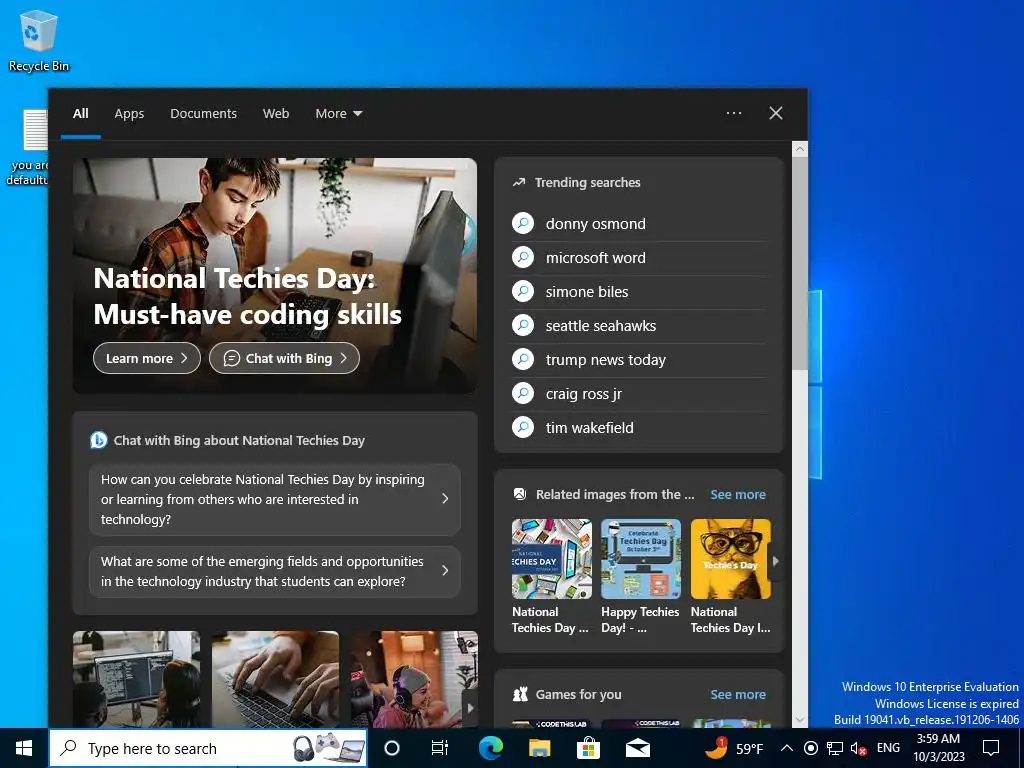Show next related images with arrow
This screenshot has width=1024, height=768.
pyautogui.click(x=776, y=560)
